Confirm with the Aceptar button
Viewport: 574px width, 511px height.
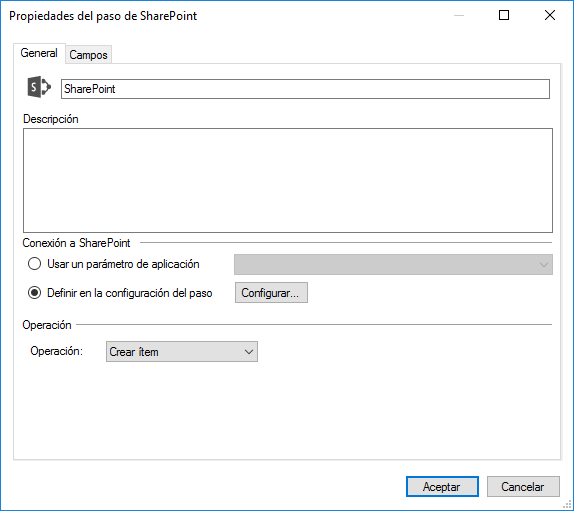click(x=442, y=486)
